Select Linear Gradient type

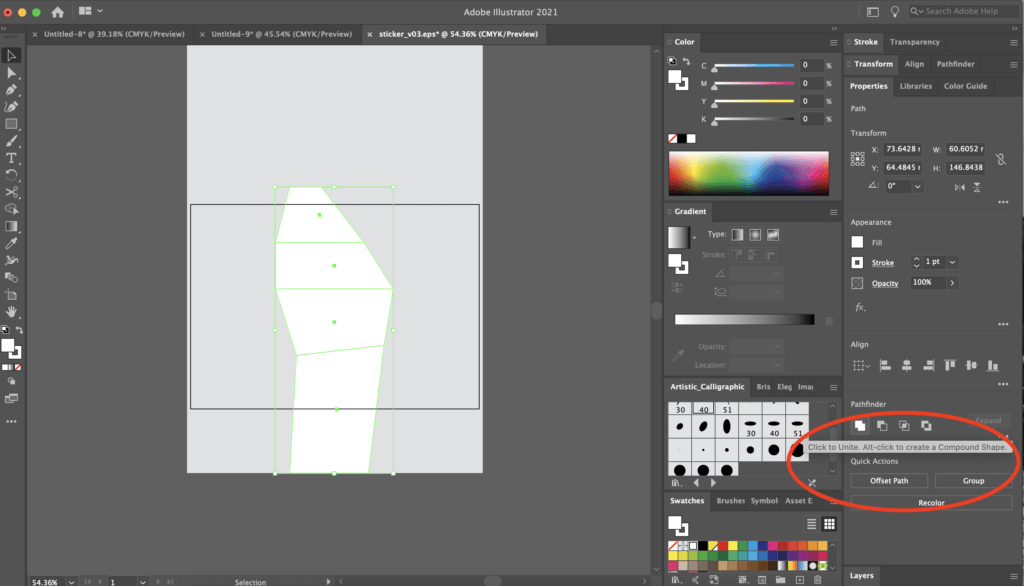(x=737, y=235)
